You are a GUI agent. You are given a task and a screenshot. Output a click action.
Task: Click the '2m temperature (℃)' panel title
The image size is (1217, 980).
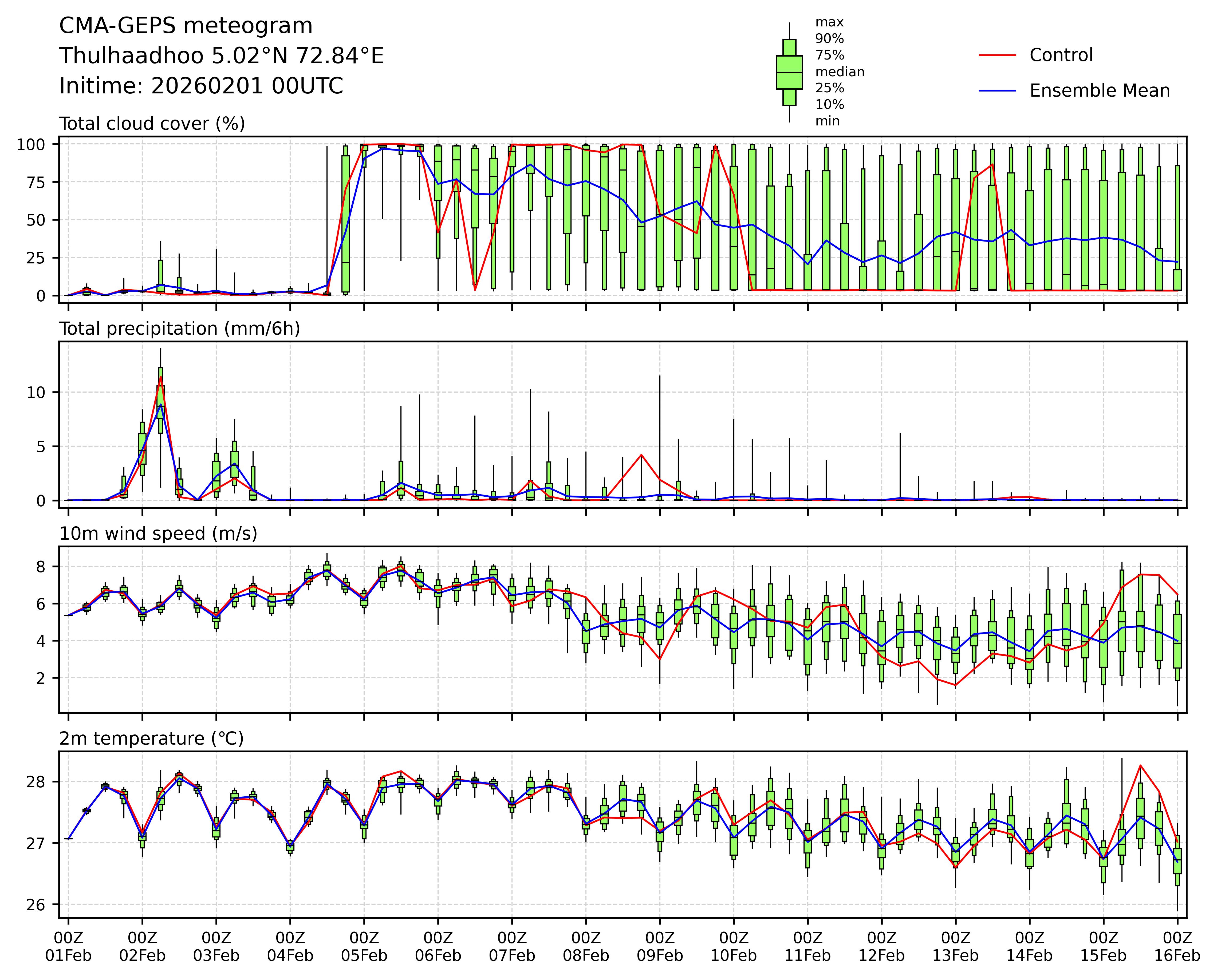151,738
